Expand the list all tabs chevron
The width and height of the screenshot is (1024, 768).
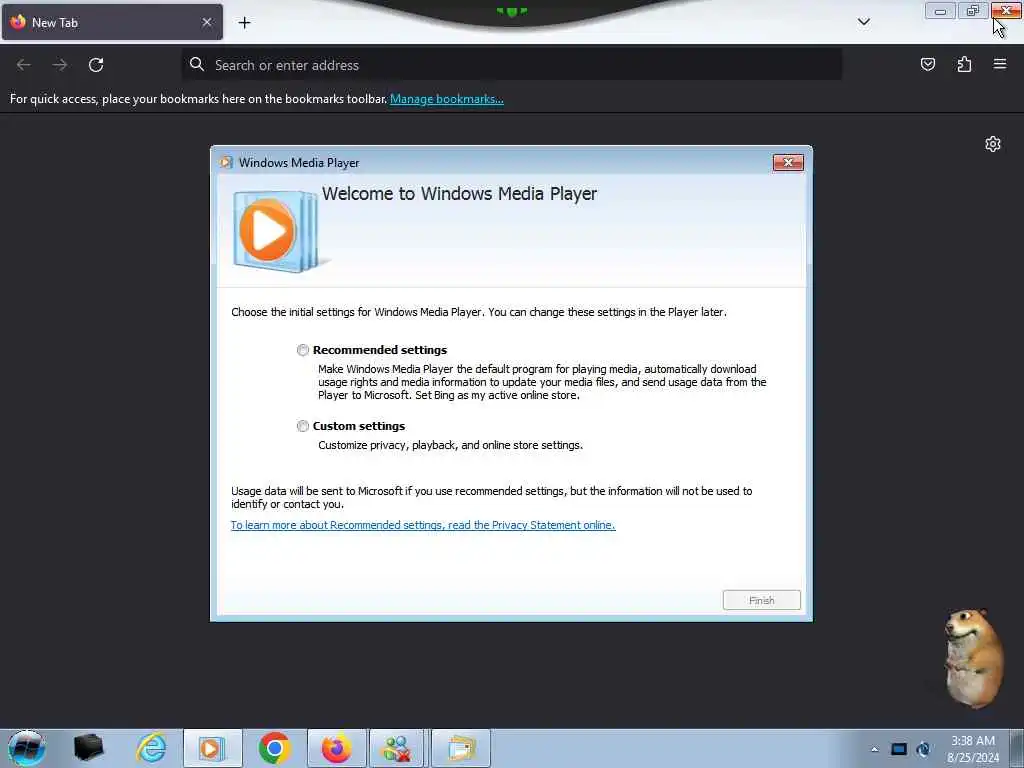coord(863,22)
